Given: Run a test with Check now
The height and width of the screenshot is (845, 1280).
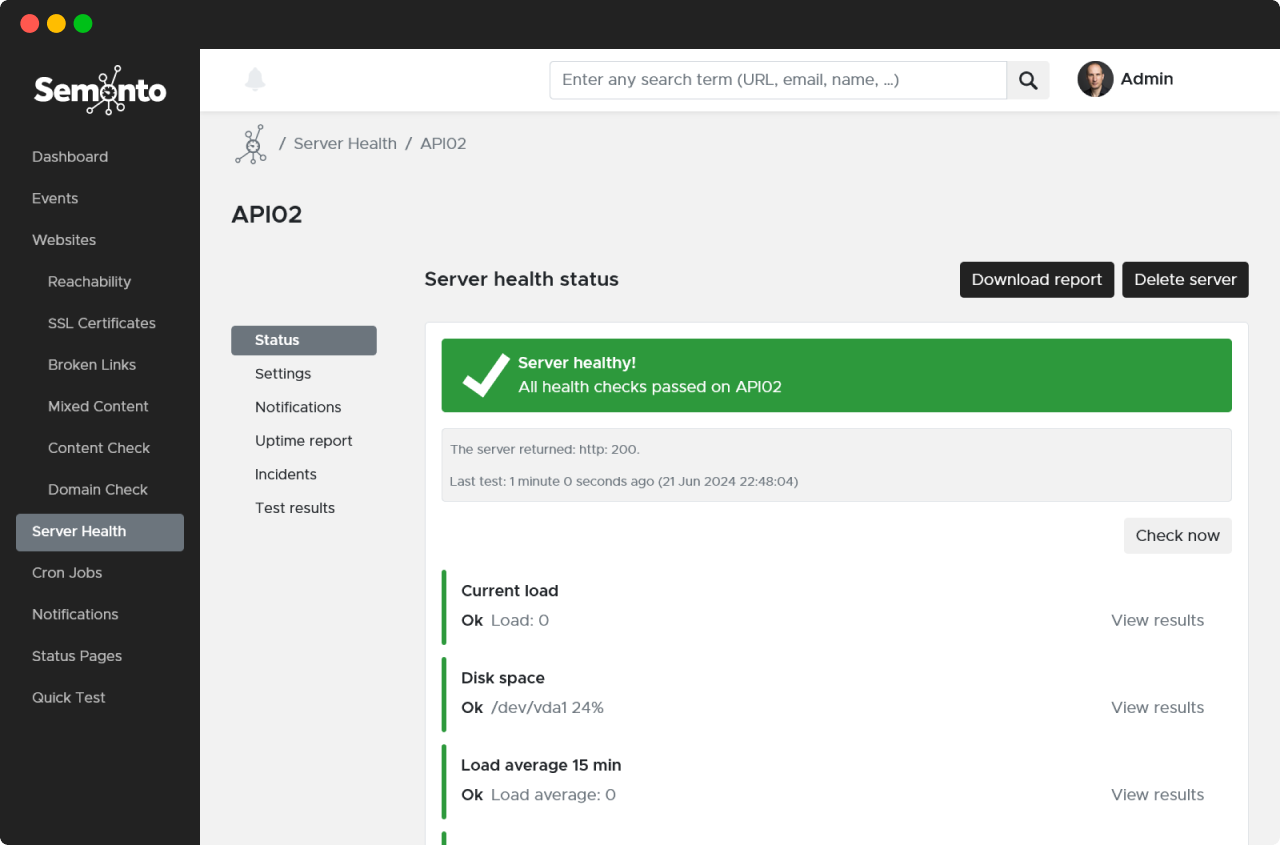Looking at the screenshot, I should point(1177,536).
